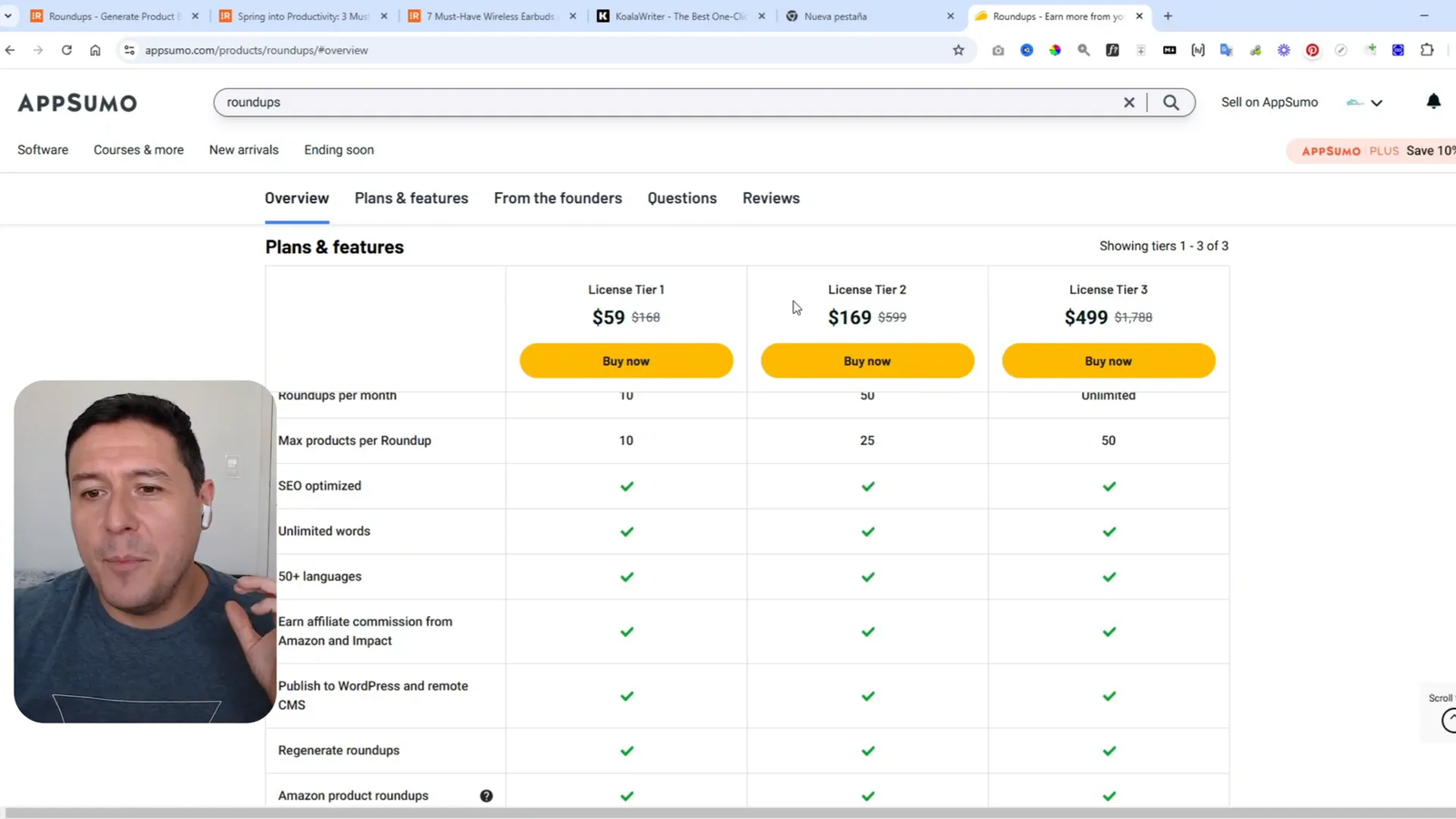This screenshot has height=819, width=1456.
Task: Go to the browser home icon
Action: tap(96, 50)
